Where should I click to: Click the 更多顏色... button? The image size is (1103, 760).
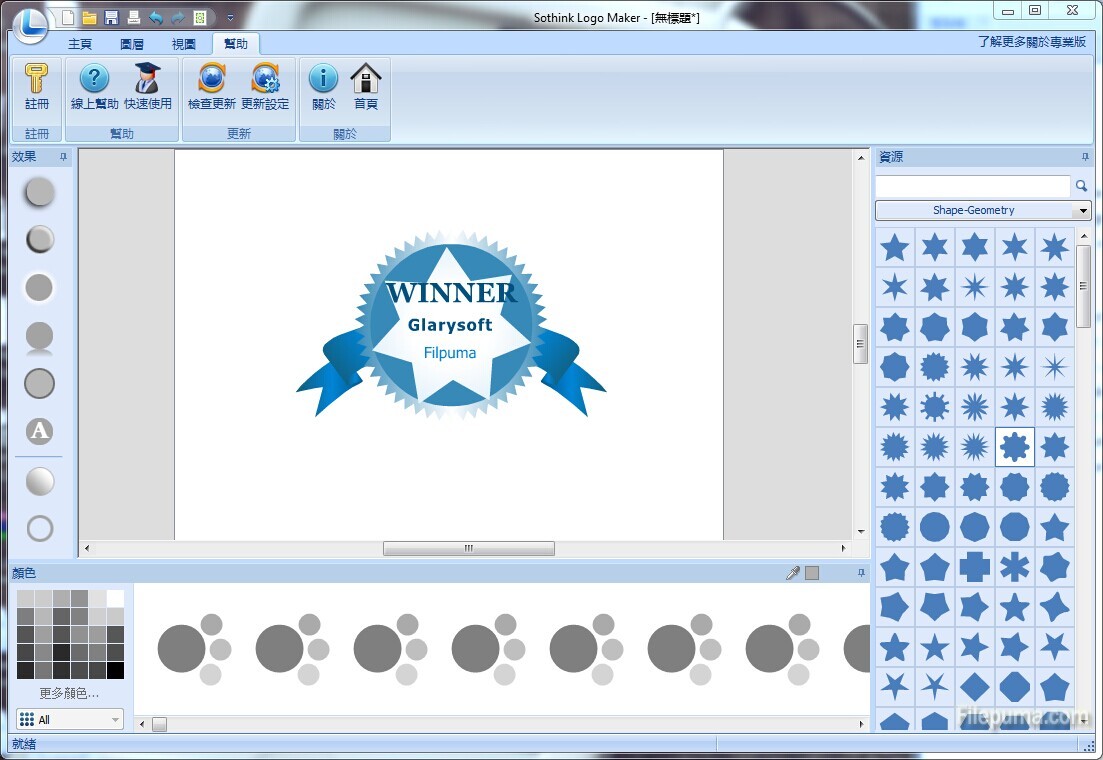(70, 693)
